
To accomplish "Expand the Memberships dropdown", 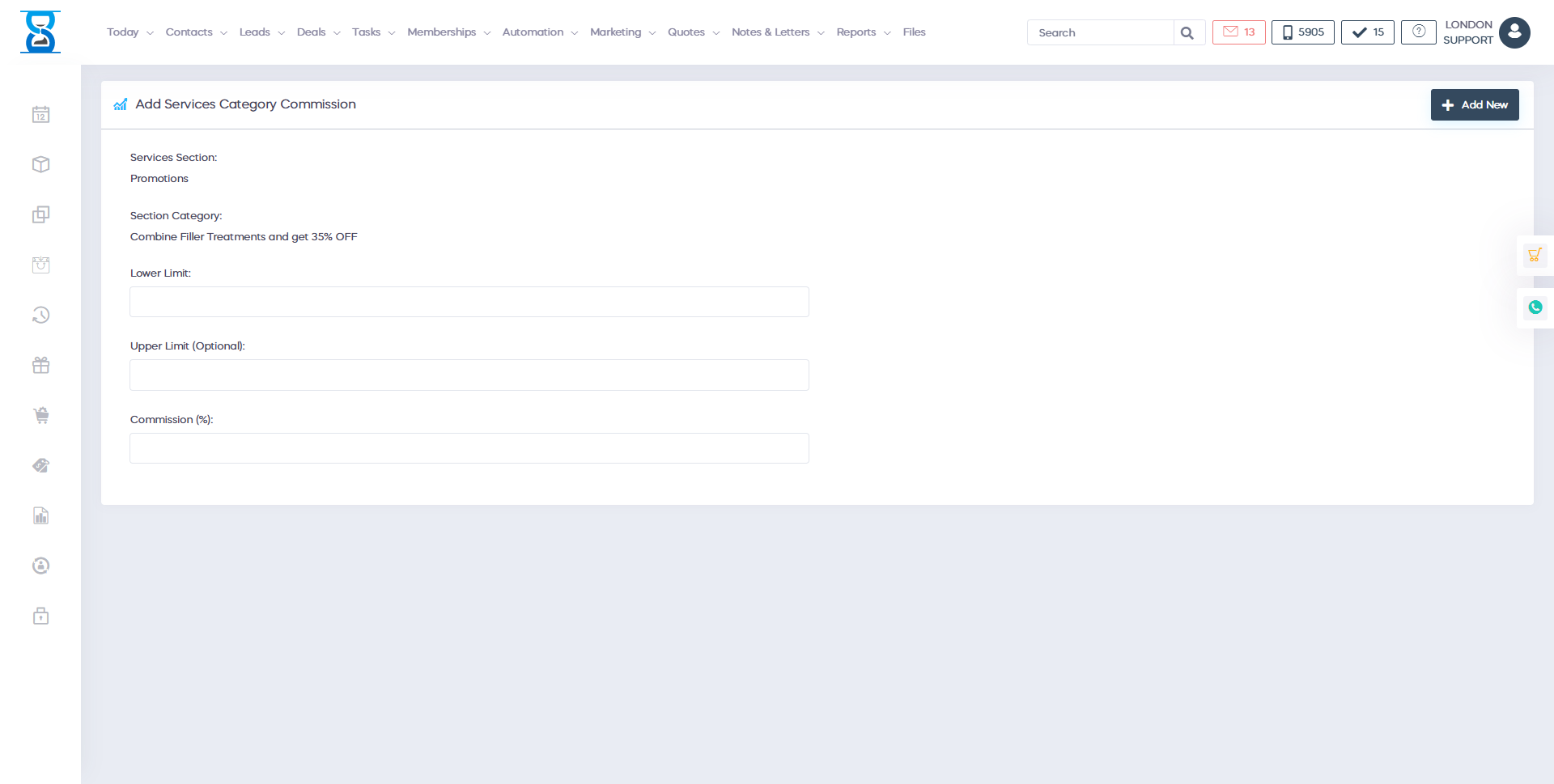I will coord(442,32).
